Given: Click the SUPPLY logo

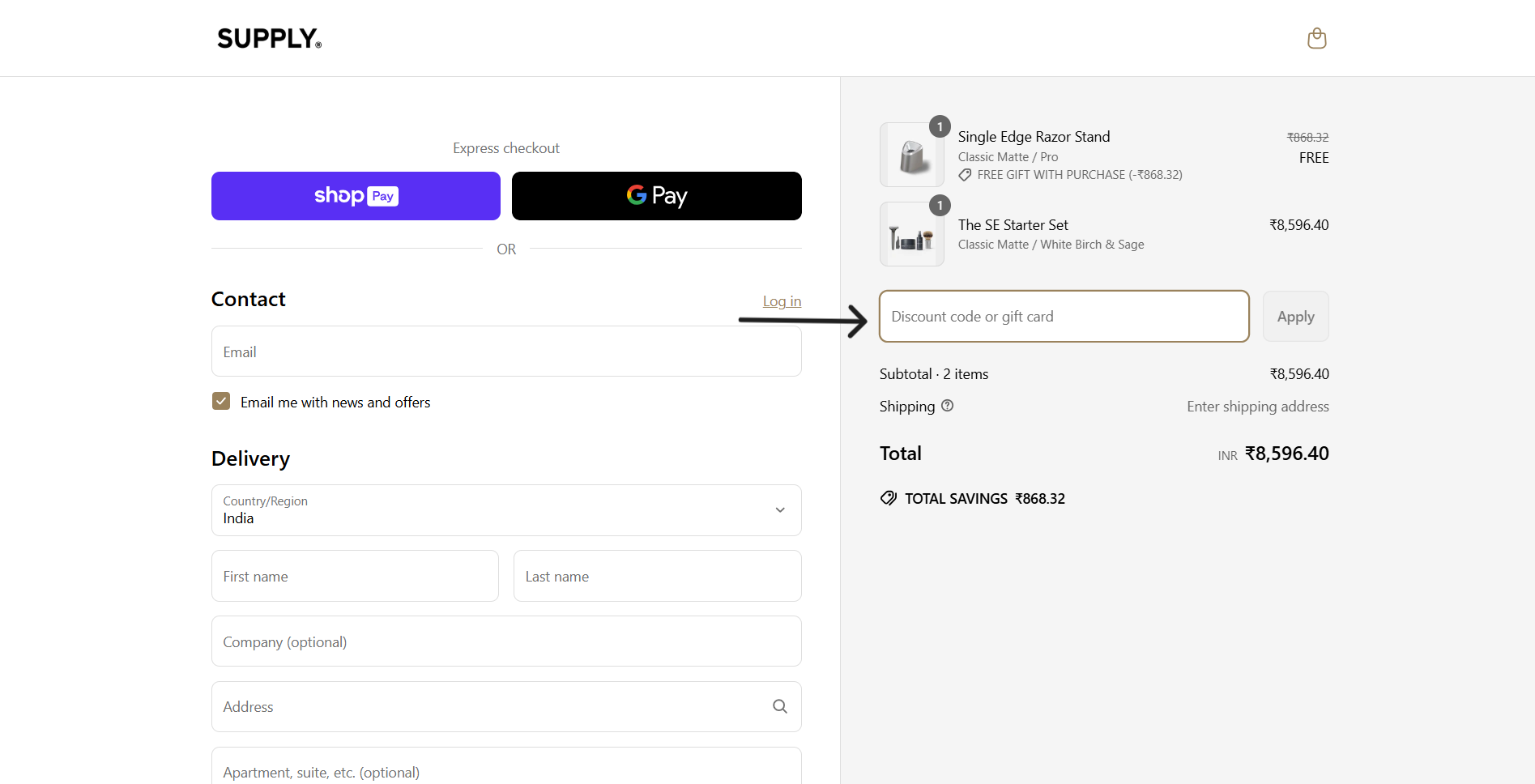Looking at the screenshot, I should [269, 38].
